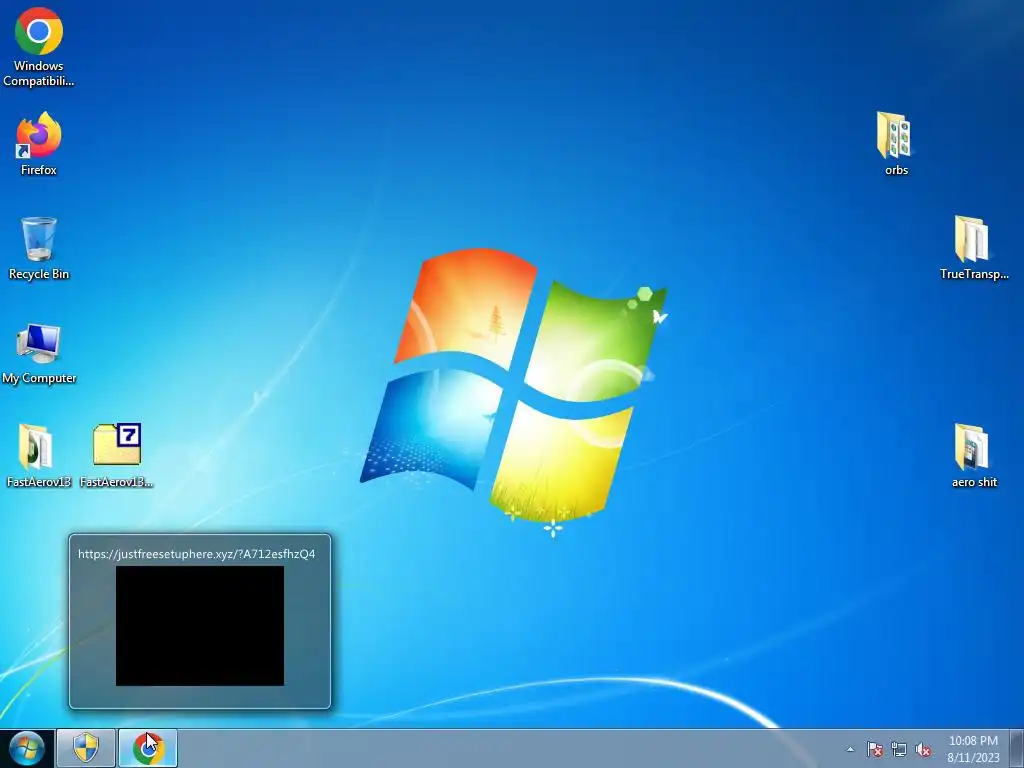Click the justfreesetuphere.xyz preview title
This screenshot has width=1024, height=768.
tap(197, 554)
